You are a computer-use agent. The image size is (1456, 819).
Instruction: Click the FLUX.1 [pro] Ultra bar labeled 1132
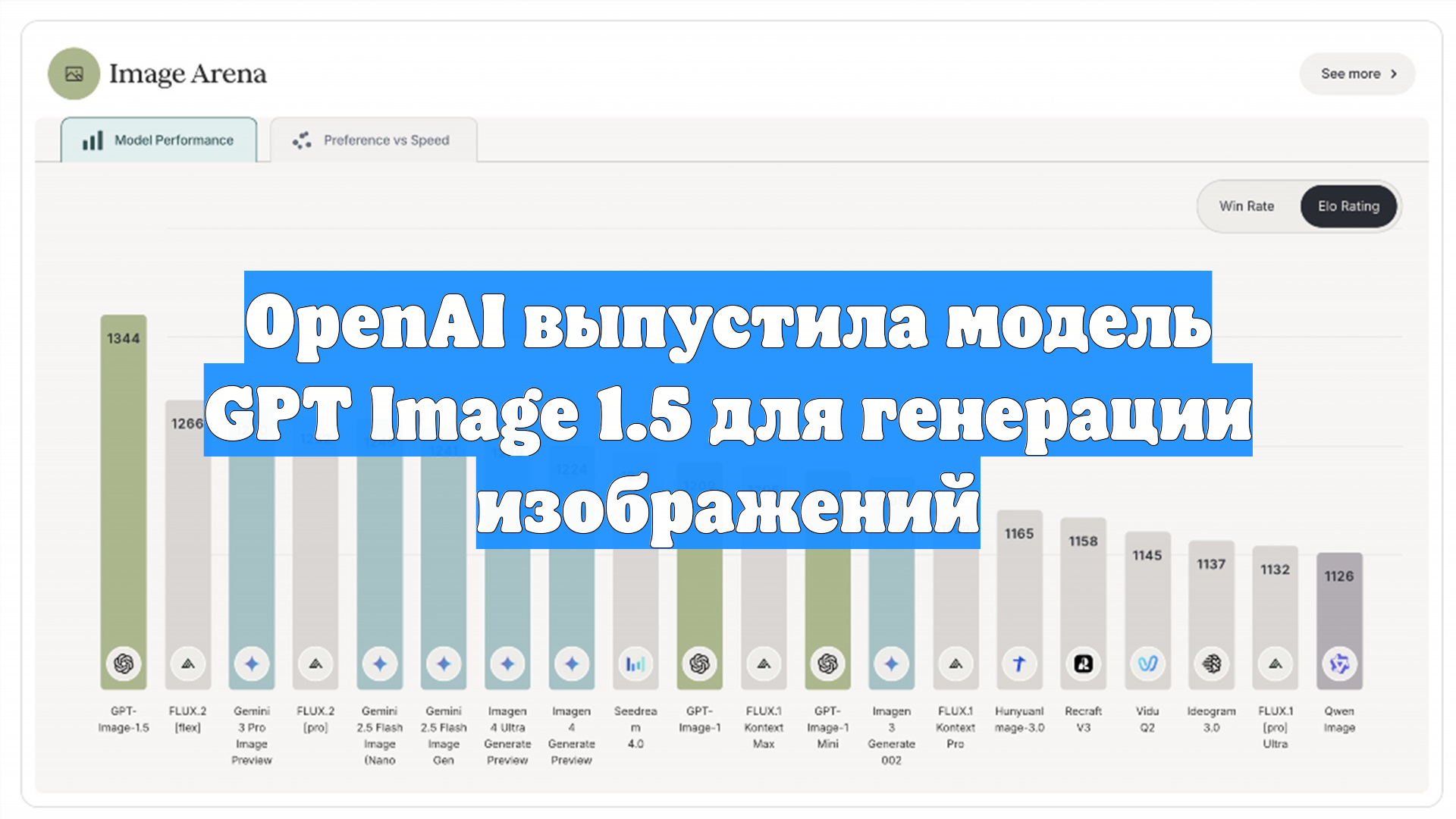[1275, 607]
